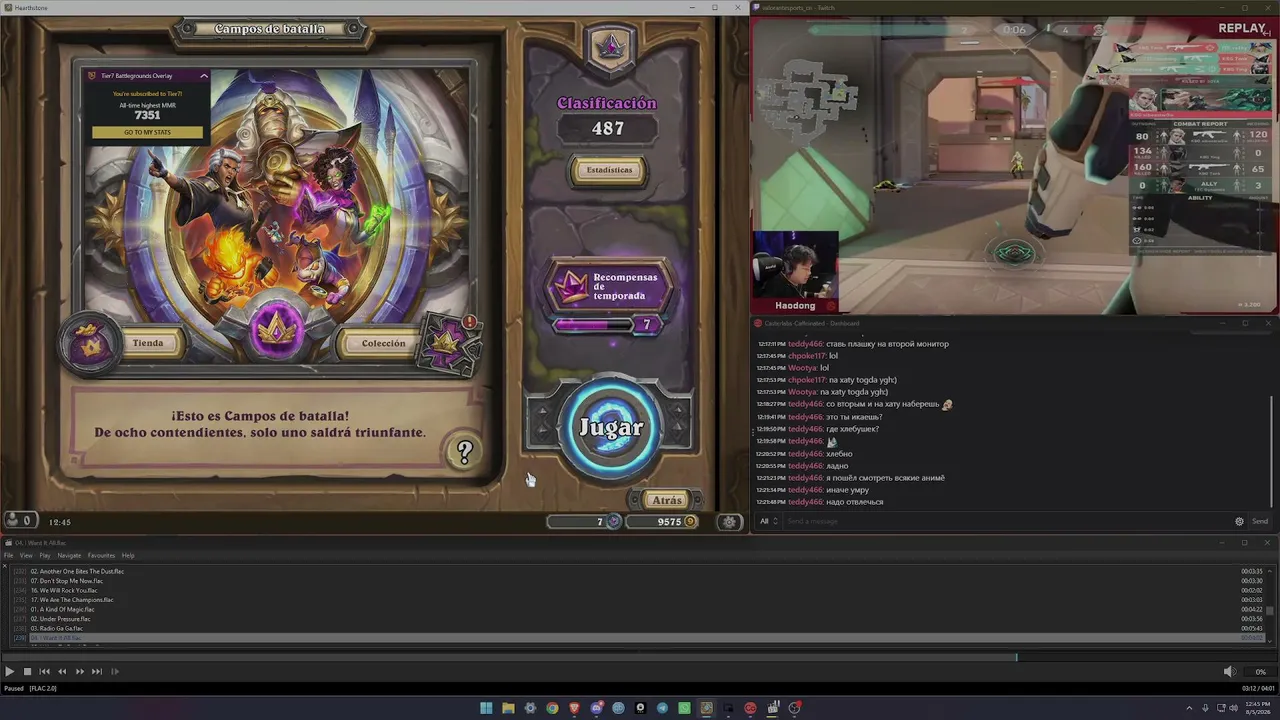Click Send in the chat dashboard

[1260, 521]
